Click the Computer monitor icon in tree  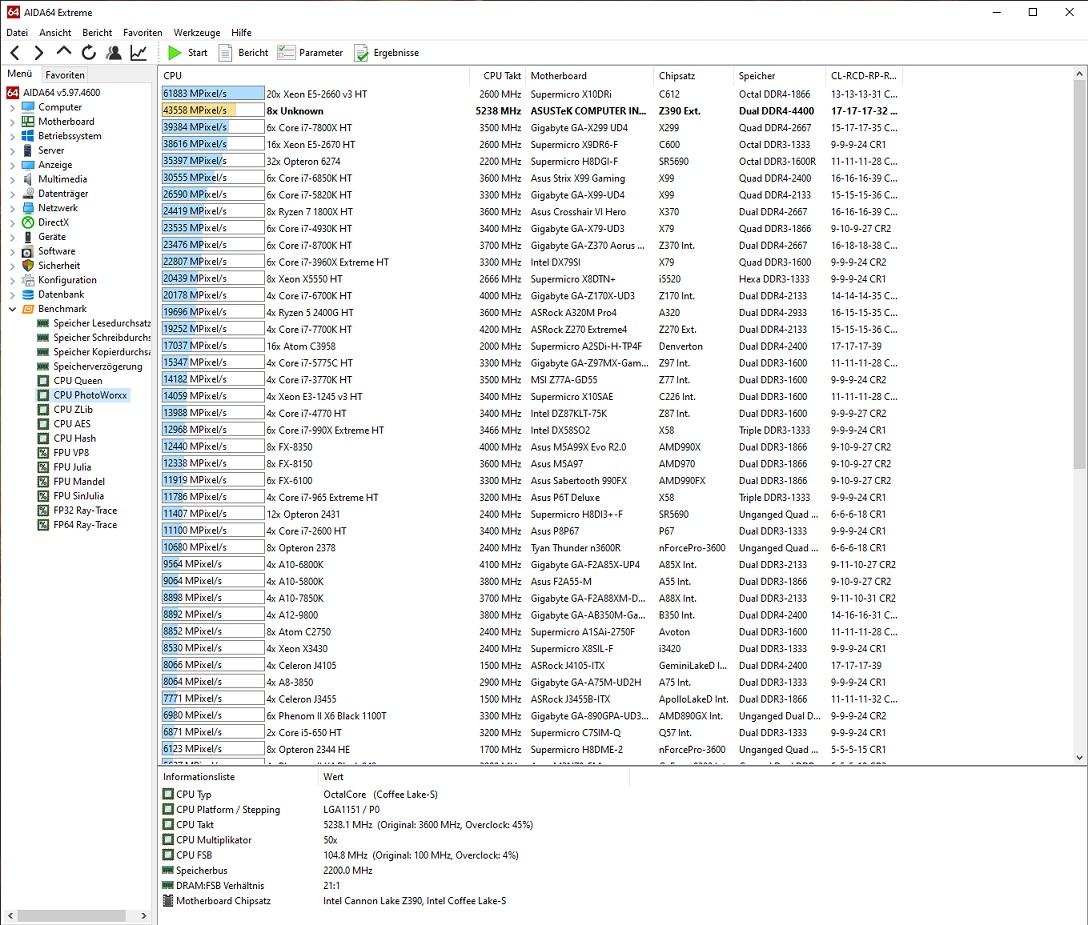click(28, 107)
